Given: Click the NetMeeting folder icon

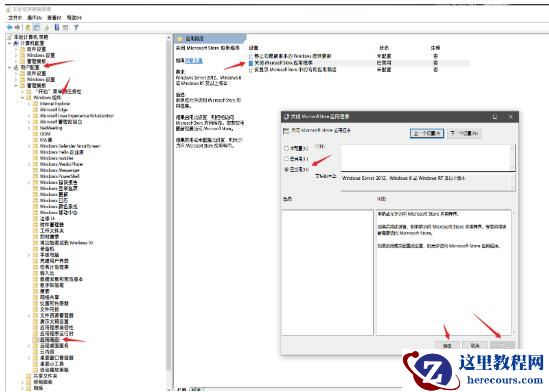Looking at the screenshot, I should tap(35, 128).
